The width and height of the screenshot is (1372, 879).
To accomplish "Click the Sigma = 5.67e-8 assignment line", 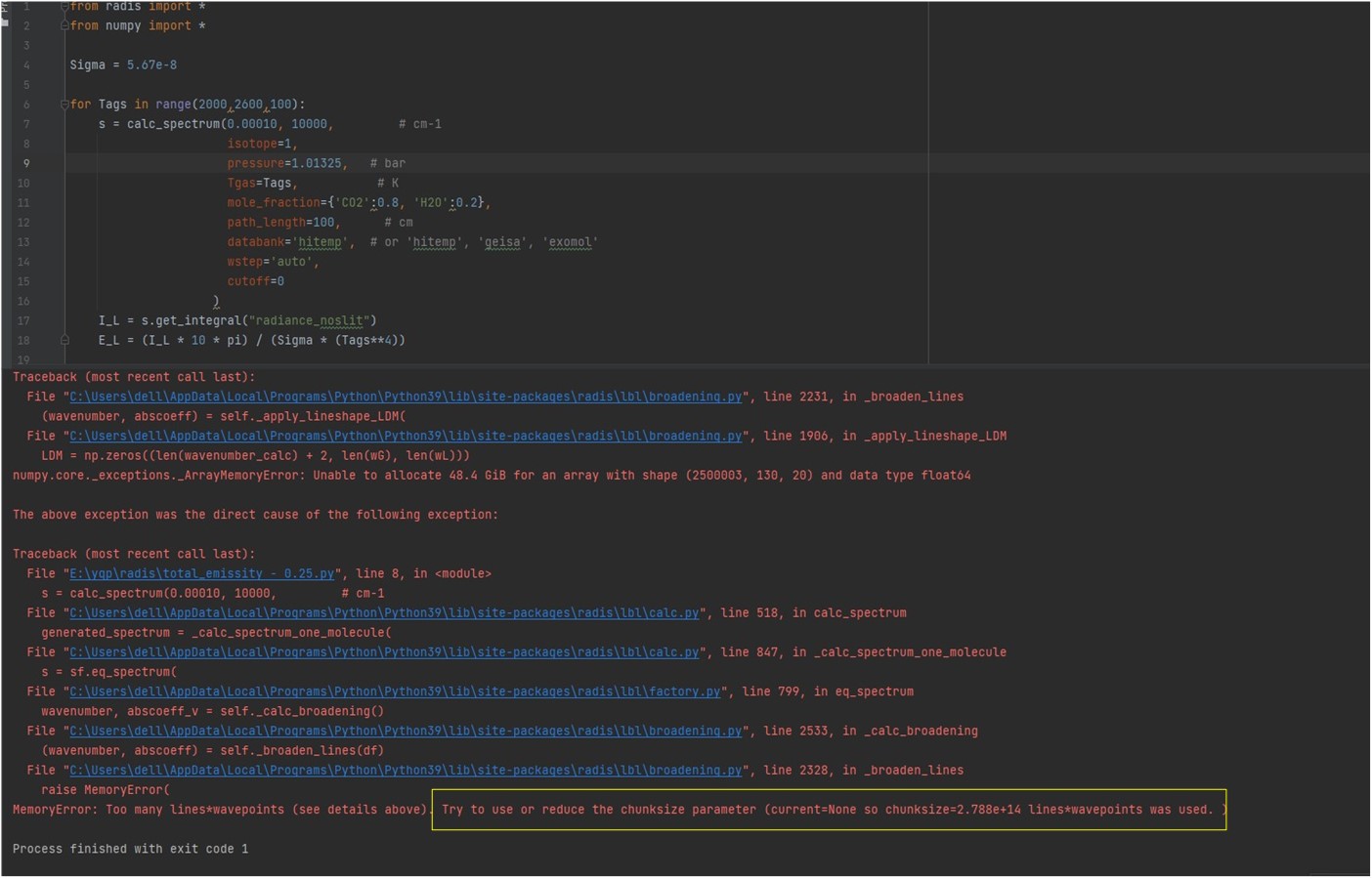I will coord(122,64).
